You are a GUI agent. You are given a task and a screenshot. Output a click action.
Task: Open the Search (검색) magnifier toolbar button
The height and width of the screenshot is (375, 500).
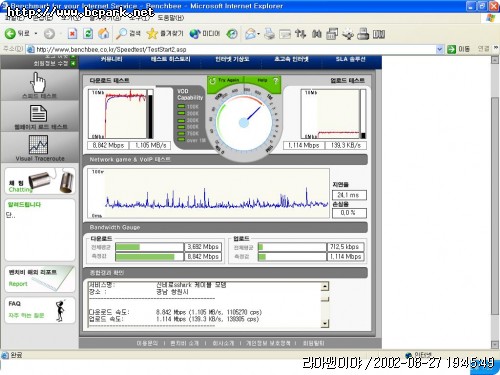[x=128, y=34]
